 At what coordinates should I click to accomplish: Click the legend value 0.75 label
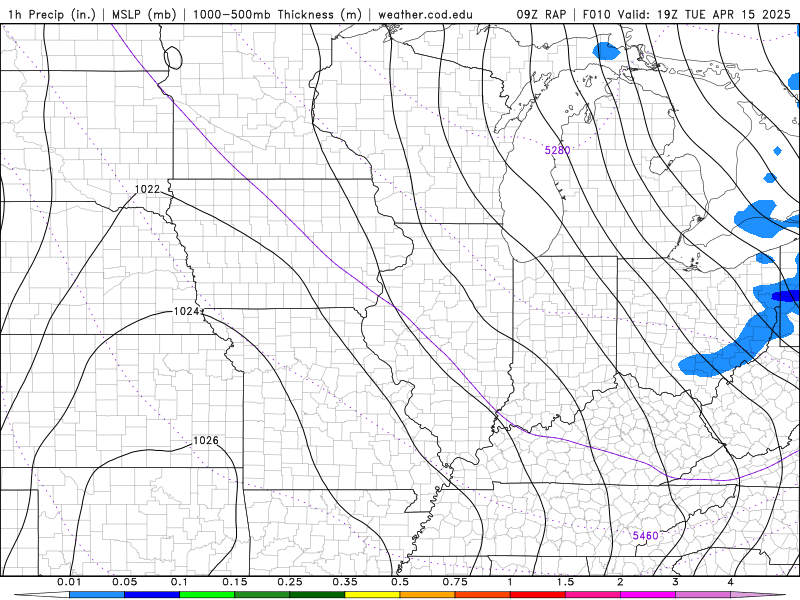(x=455, y=582)
